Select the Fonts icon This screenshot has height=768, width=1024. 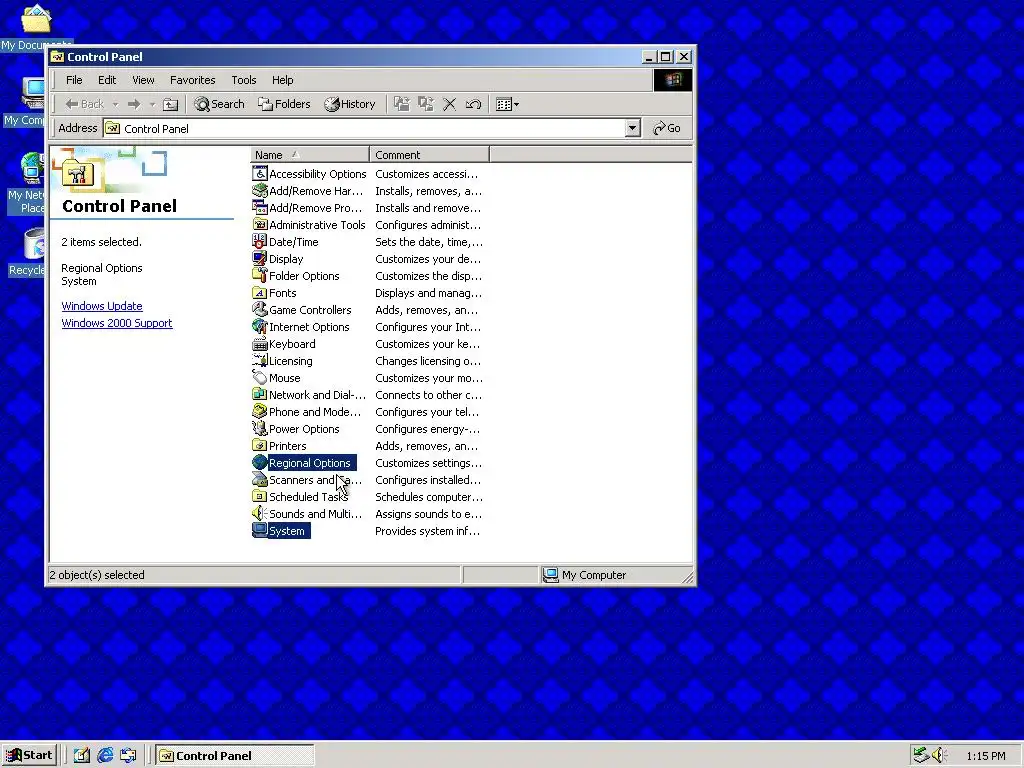[x=259, y=293]
